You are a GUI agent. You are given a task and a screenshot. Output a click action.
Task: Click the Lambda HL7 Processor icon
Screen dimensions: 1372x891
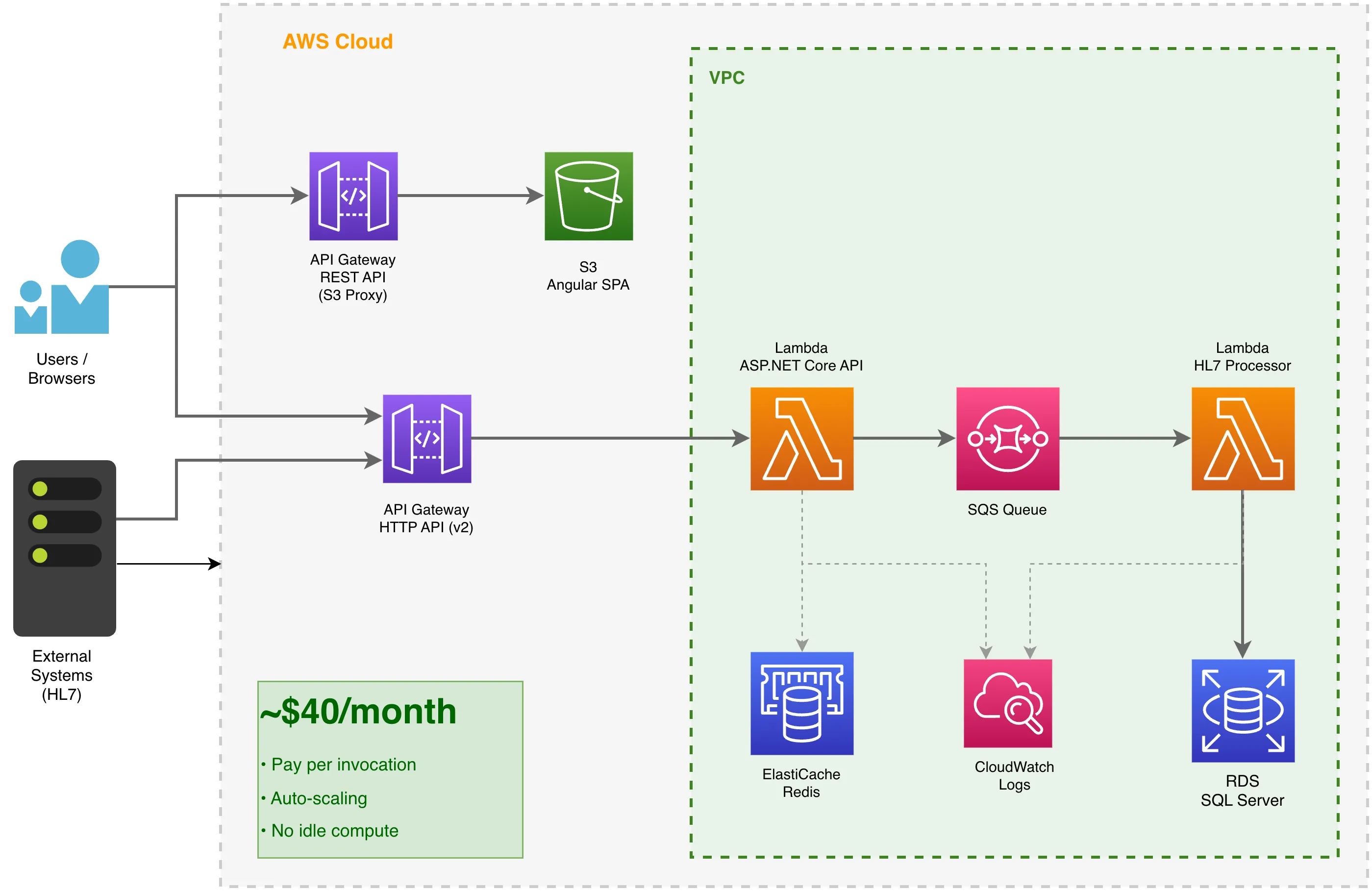click(x=1243, y=438)
